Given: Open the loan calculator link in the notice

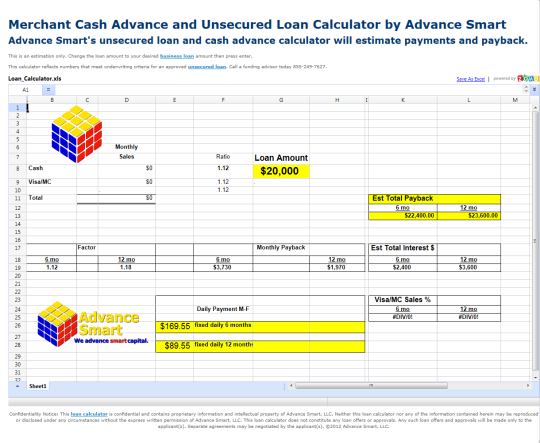Looking at the screenshot, I should click(89, 414).
